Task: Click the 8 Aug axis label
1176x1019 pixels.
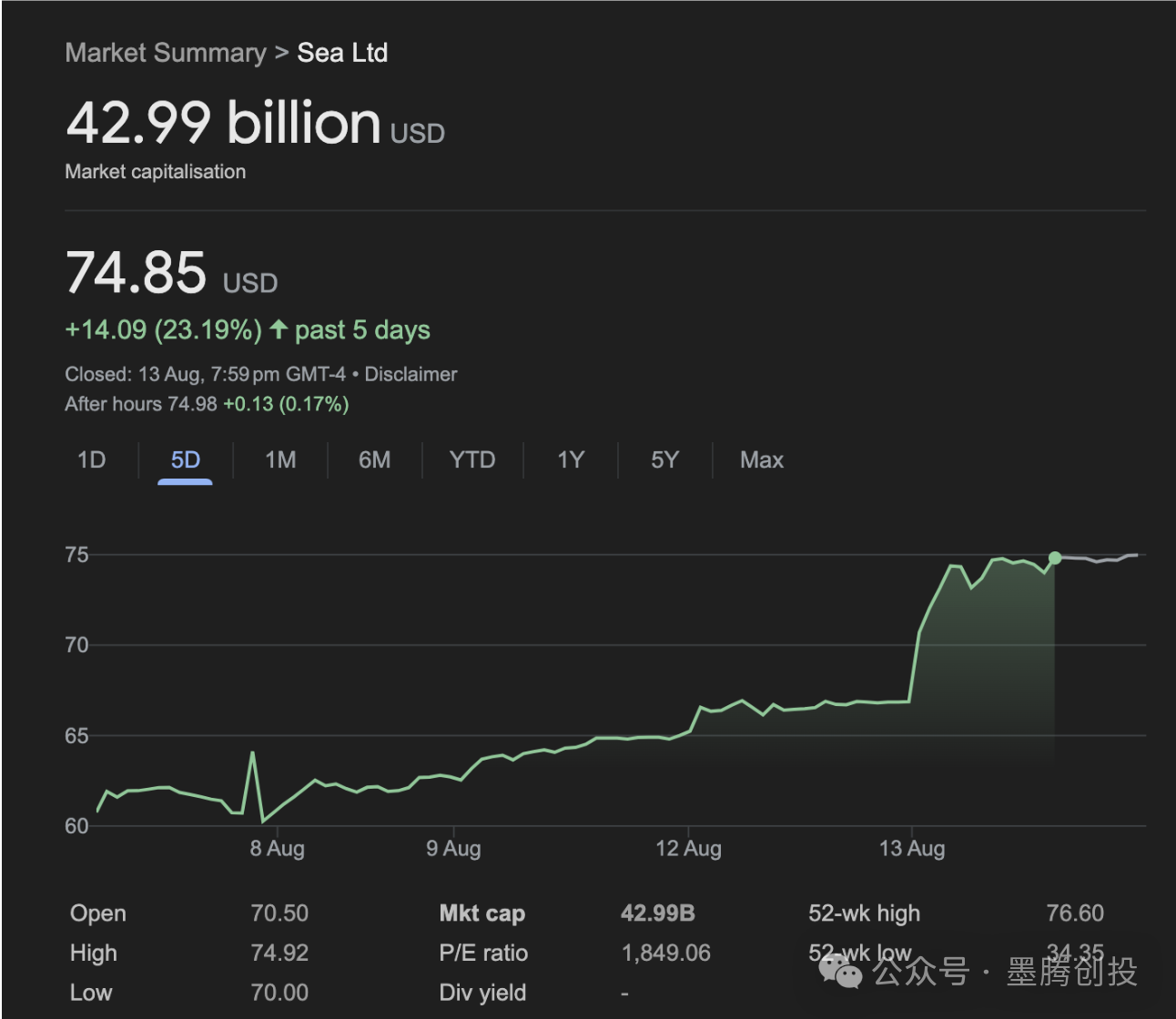Action: coord(278,849)
